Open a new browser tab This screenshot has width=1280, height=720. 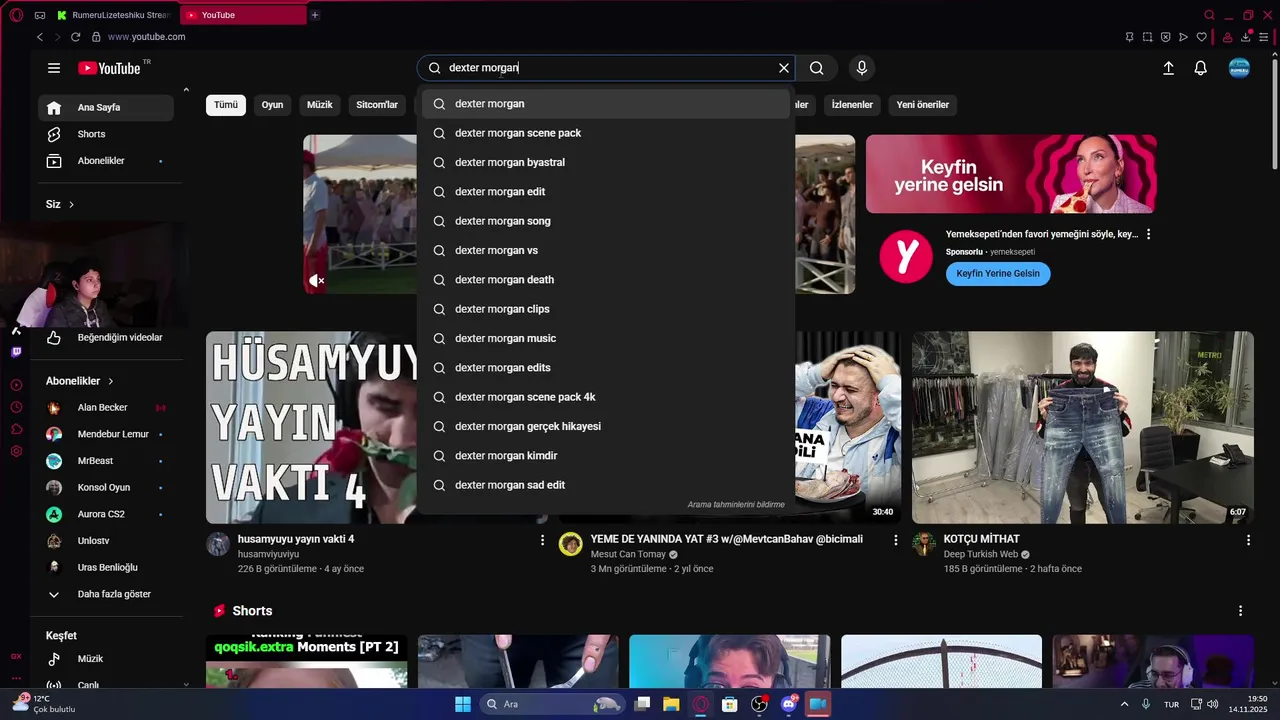315,15
